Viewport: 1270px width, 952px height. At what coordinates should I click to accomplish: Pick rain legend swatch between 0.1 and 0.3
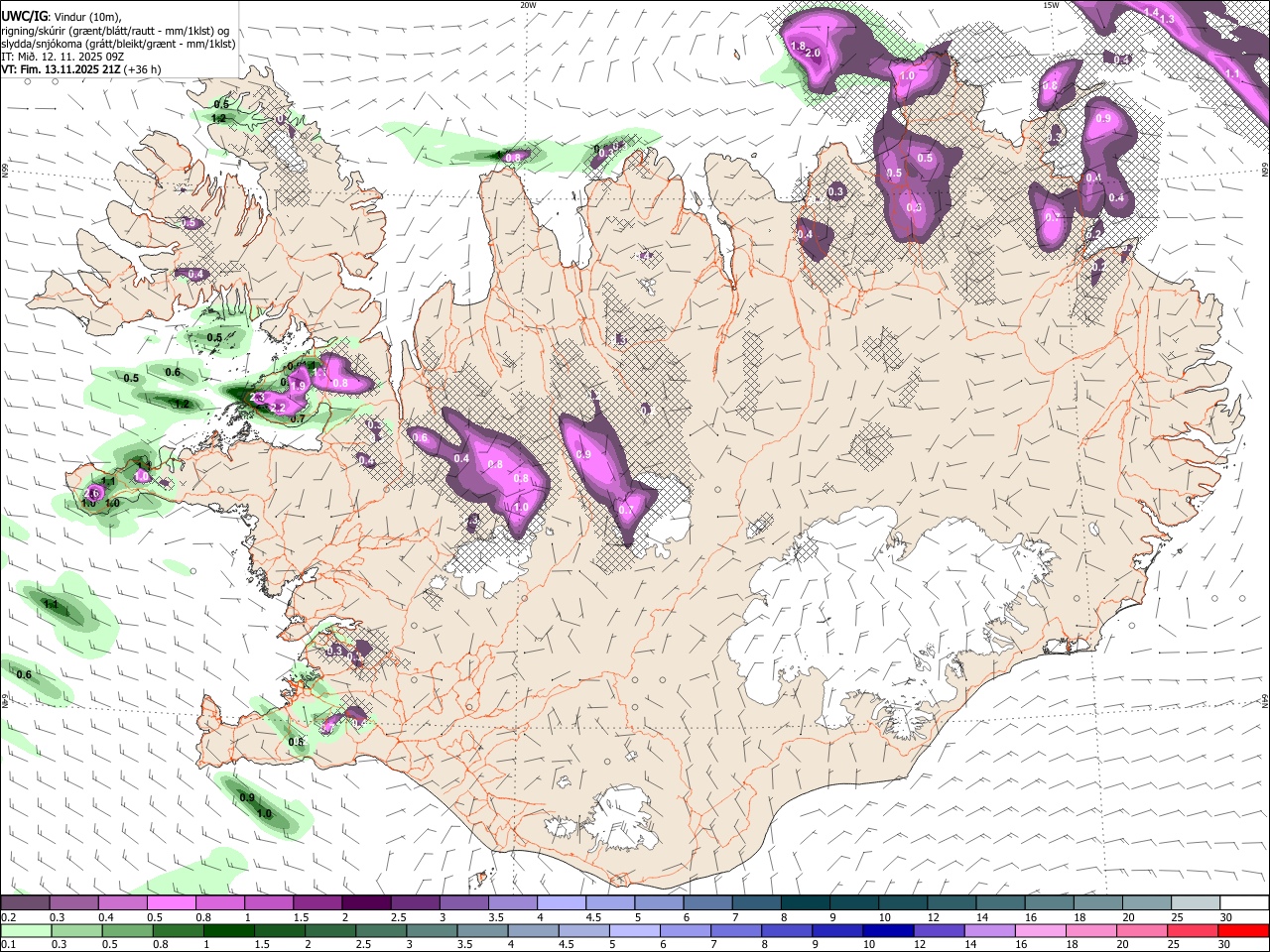coord(26,930)
